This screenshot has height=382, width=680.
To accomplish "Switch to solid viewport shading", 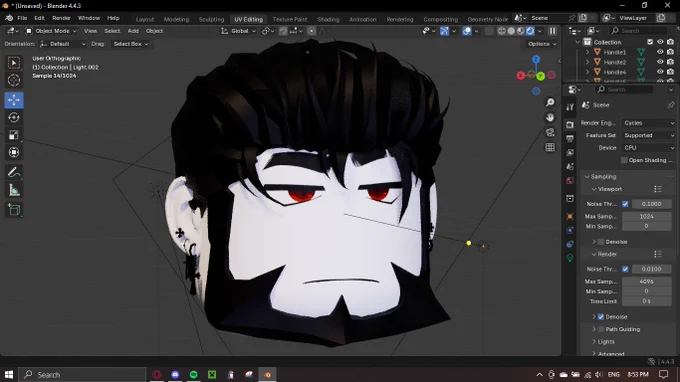I will (511, 31).
